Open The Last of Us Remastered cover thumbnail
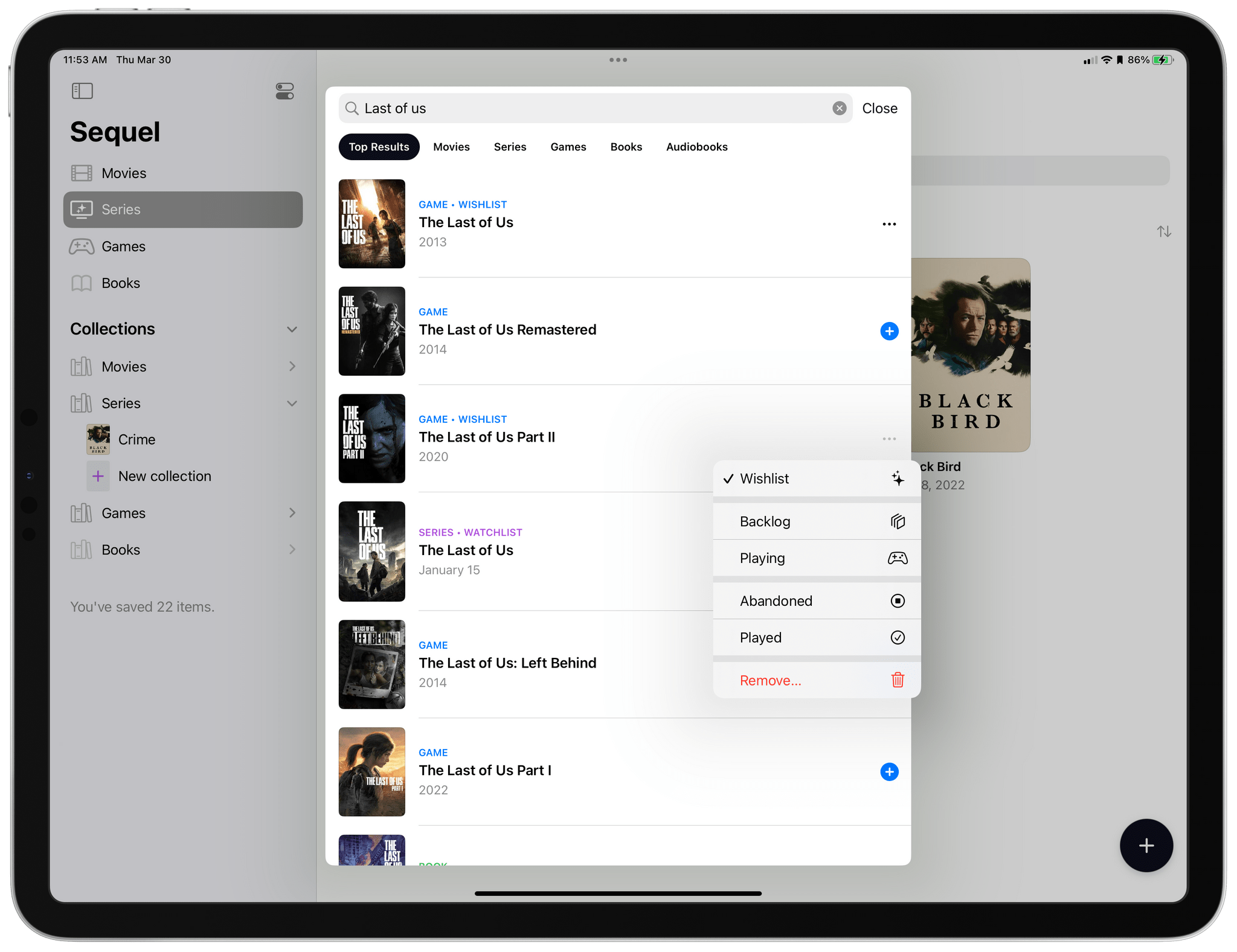This screenshot has height=952, width=1237. 371,331
